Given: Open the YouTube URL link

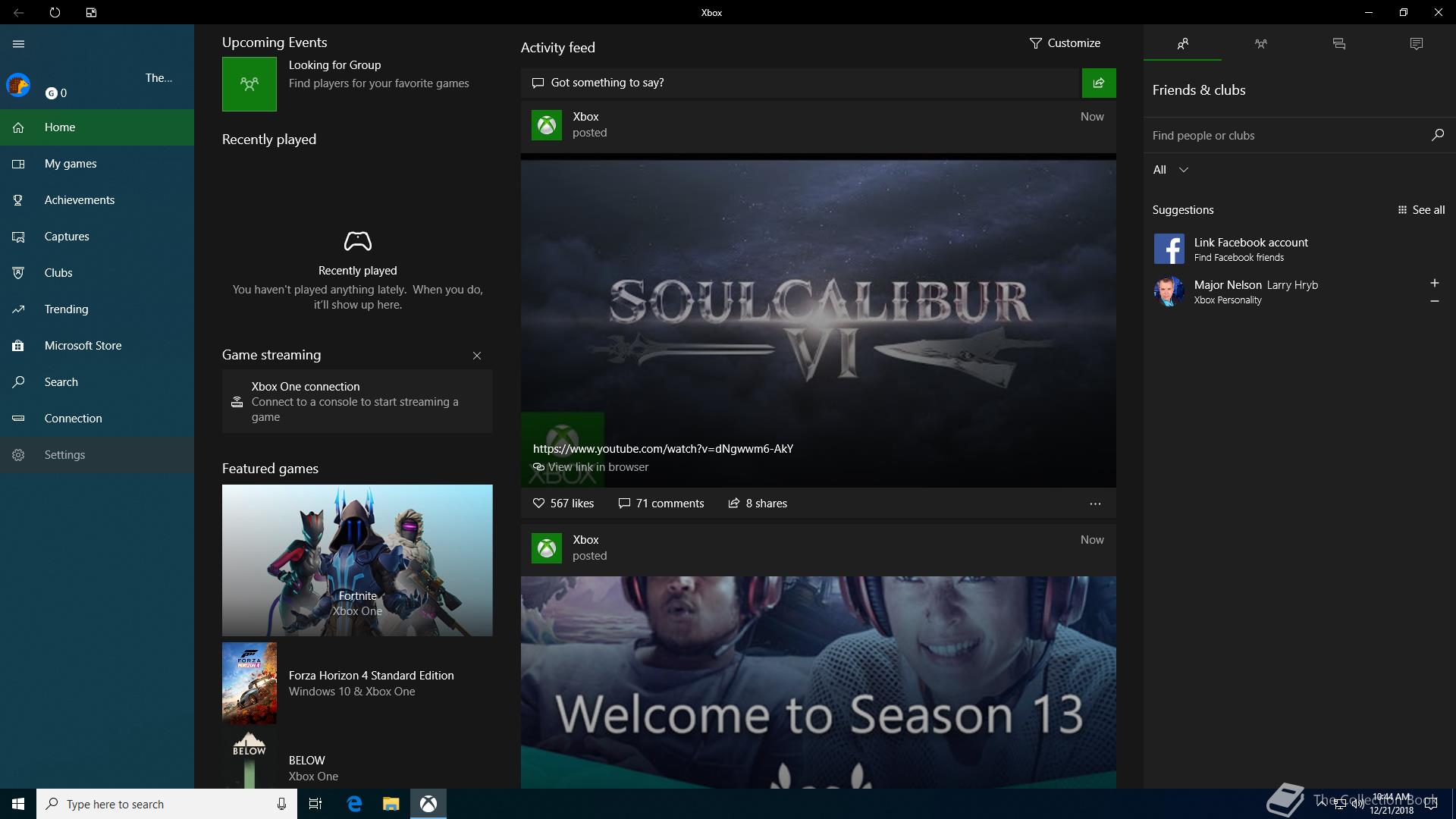Looking at the screenshot, I should coord(663,449).
